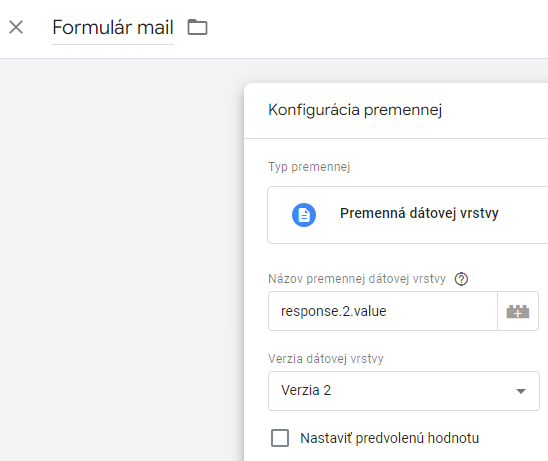Viewport: 548px width, 461px height.
Task: Rename the Formulár mail variable title
Action: [113, 27]
